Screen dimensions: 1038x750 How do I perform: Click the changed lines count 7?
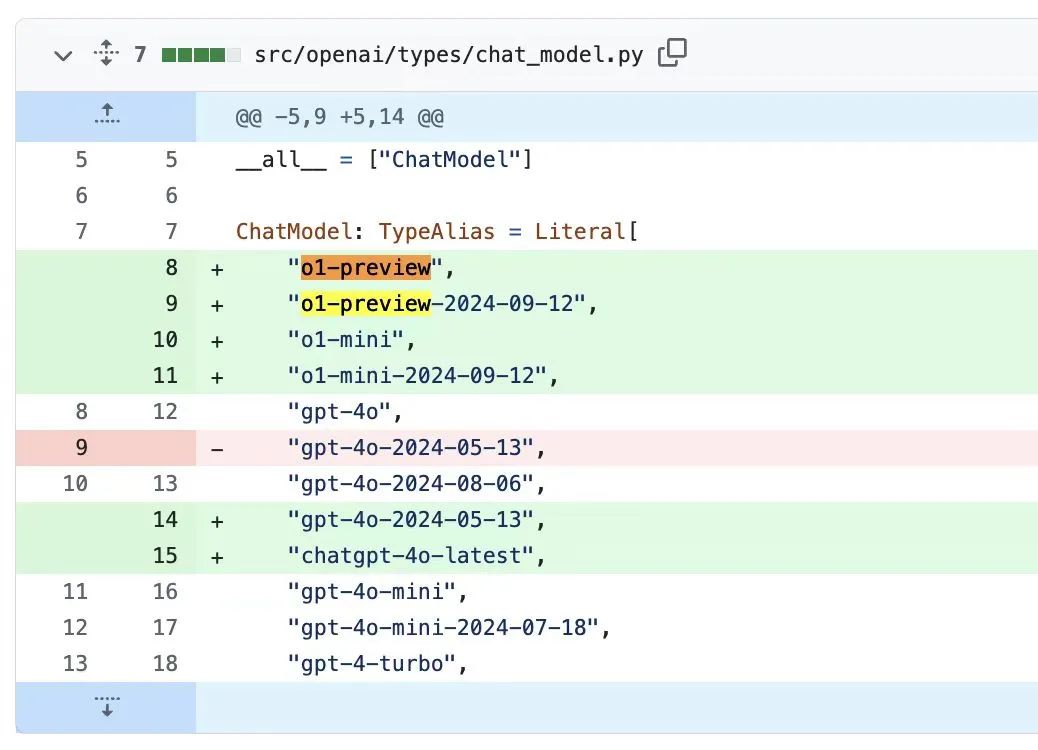pyautogui.click(x=140, y=54)
